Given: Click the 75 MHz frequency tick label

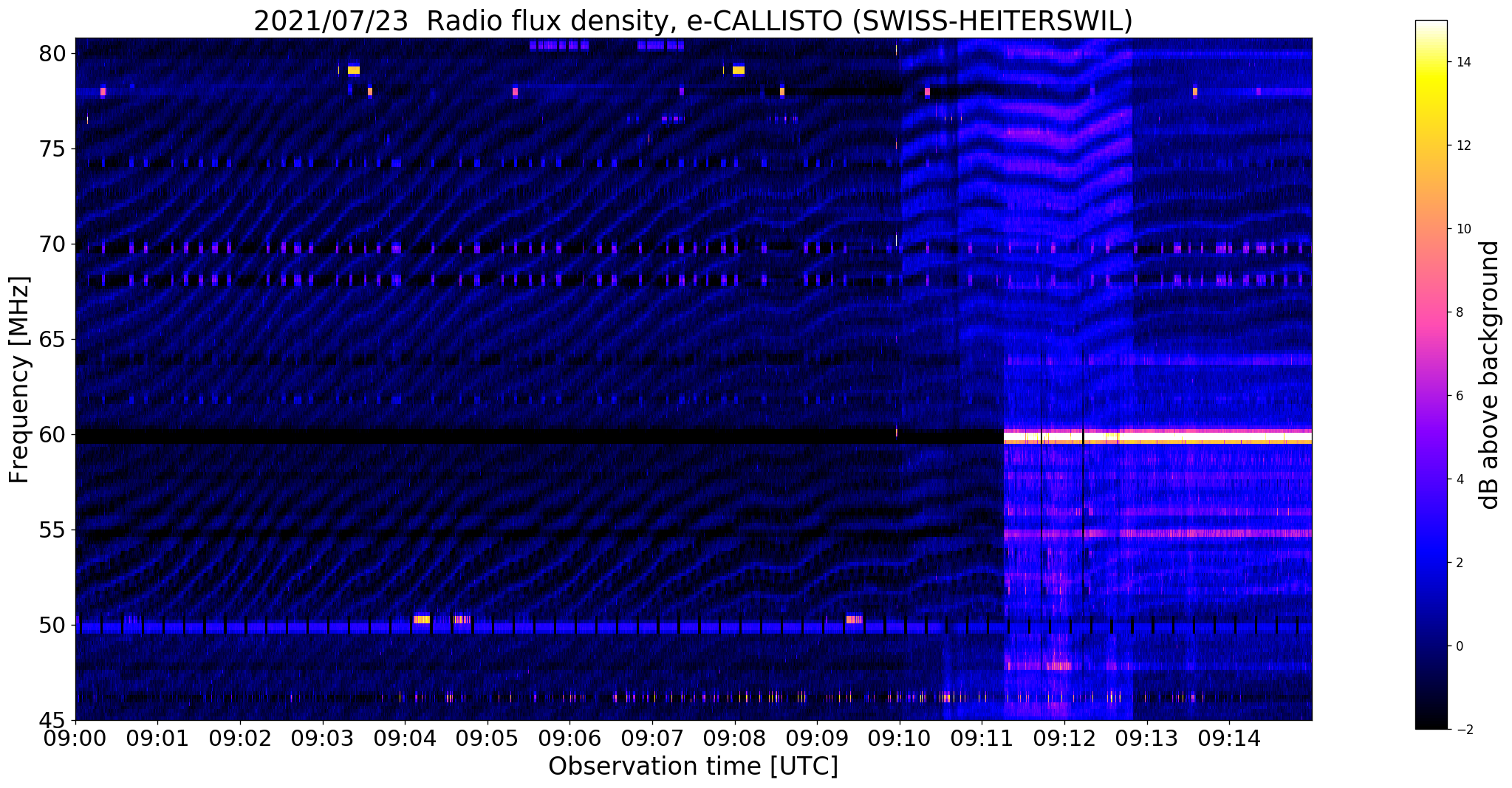Looking at the screenshot, I should 53,149.
